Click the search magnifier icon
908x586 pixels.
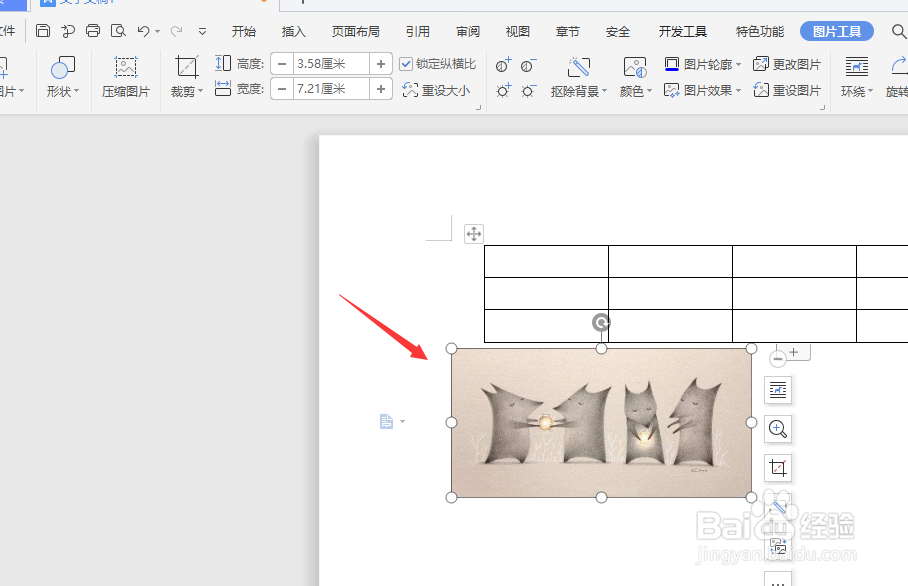pyautogui.click(x=898, y=31)
